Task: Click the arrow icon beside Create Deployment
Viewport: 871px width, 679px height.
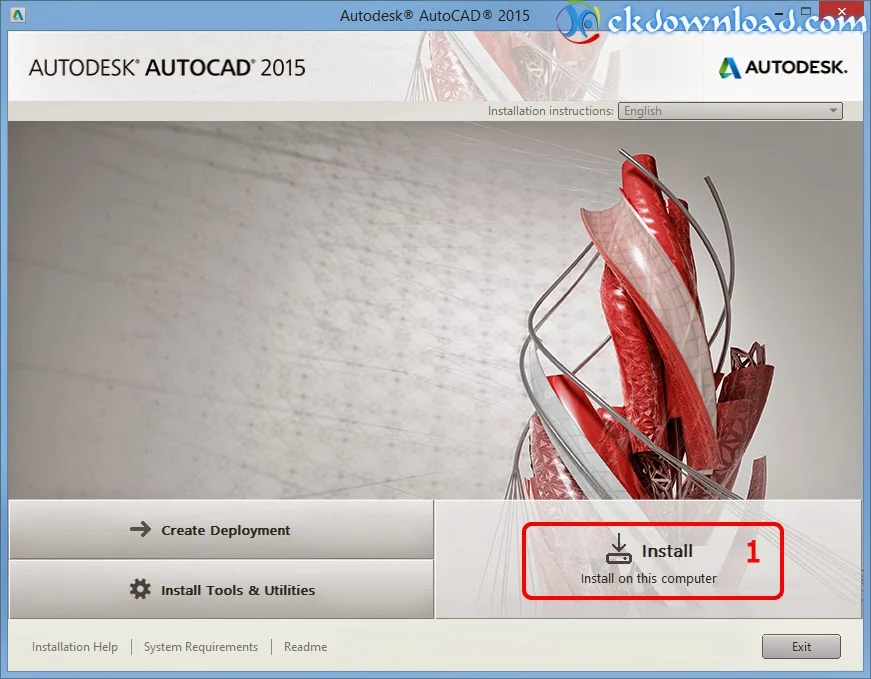Action: (x=141, y=529)
